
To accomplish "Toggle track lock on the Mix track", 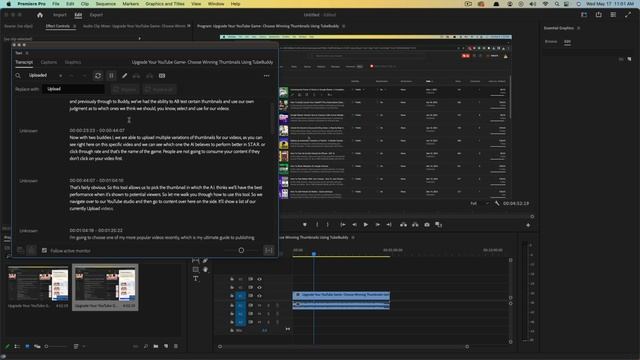I will click(232, 330).
